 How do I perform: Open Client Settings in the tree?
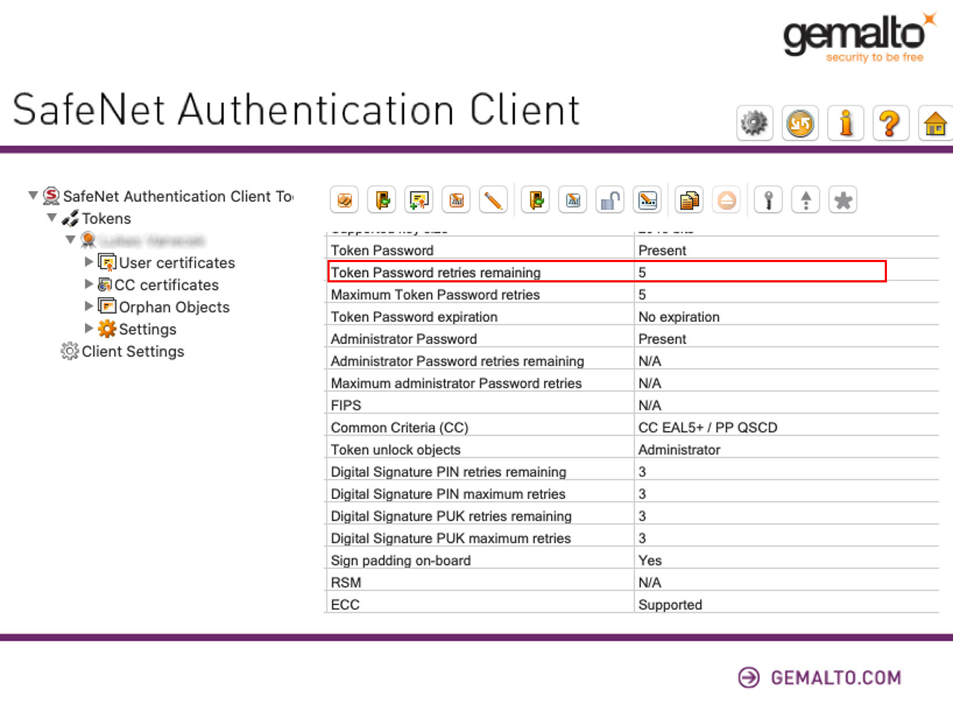point(122,351)
